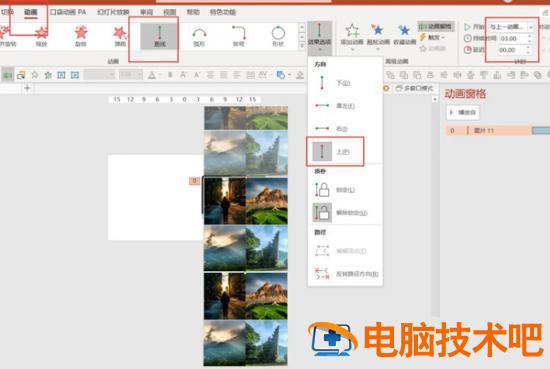
Task: Click the orange animation marker on slide
Action: click(x=194, y=181)
